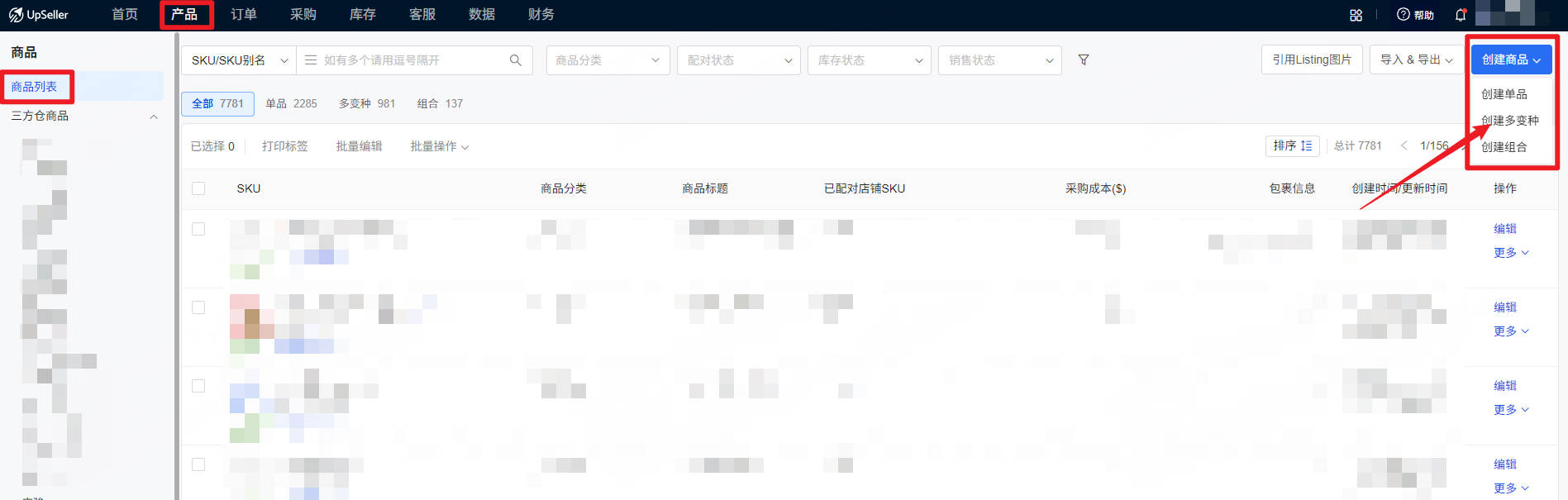Open the 财务 nav tab
The height and width of the screenshot is (500, 1568).
pyautogui.click(x=541, y=15)
